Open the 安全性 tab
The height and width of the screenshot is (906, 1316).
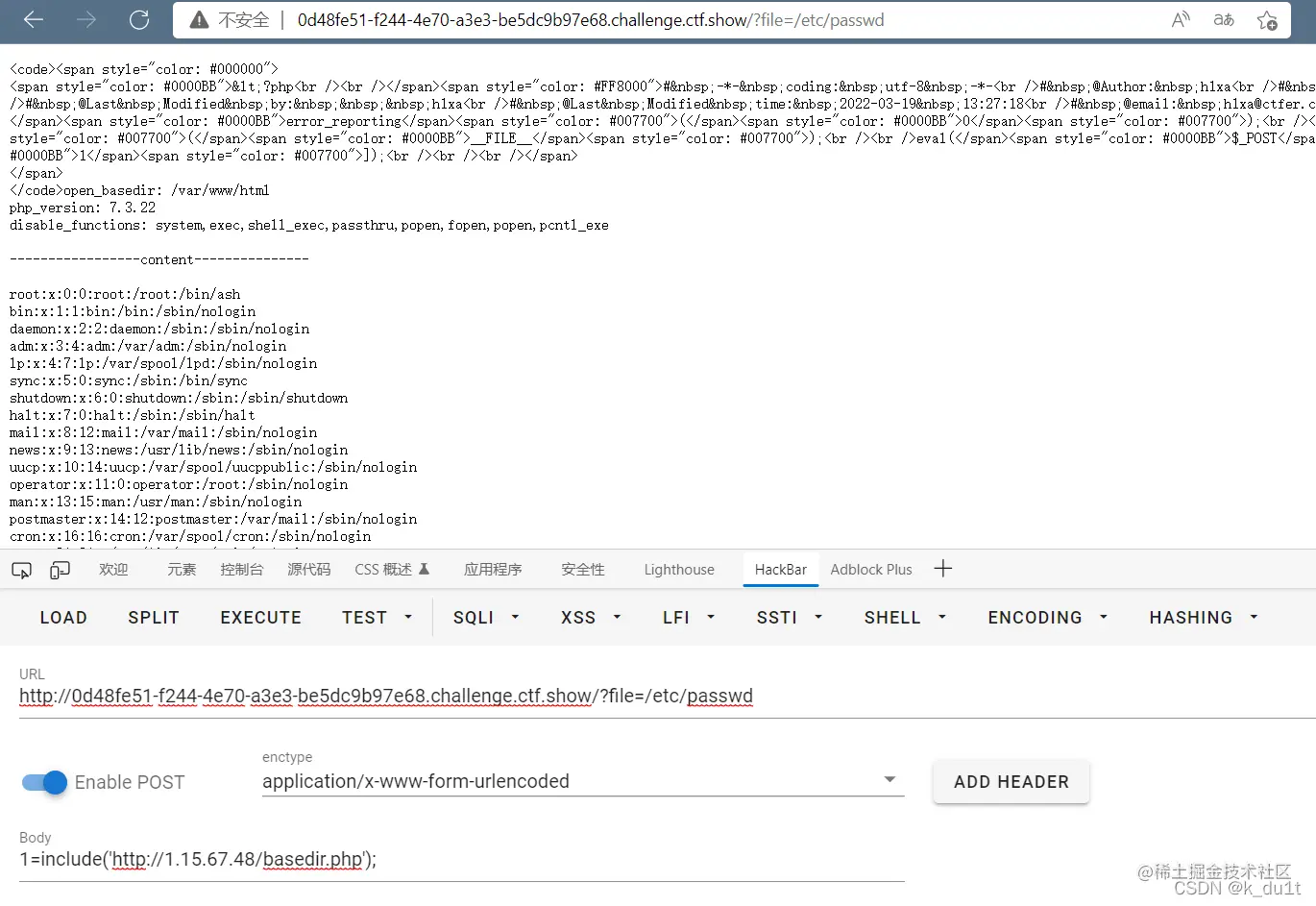click(x=583, y=570)
